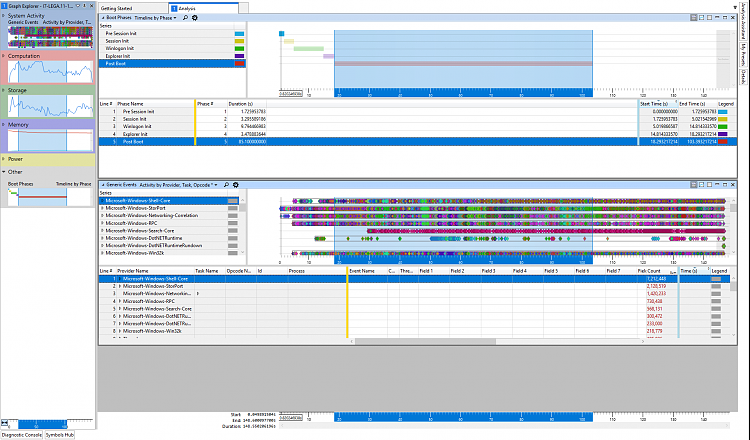Open Generic Events view settings gear
Viewport: 750px width, 440px height.
[x=236, y=185]
